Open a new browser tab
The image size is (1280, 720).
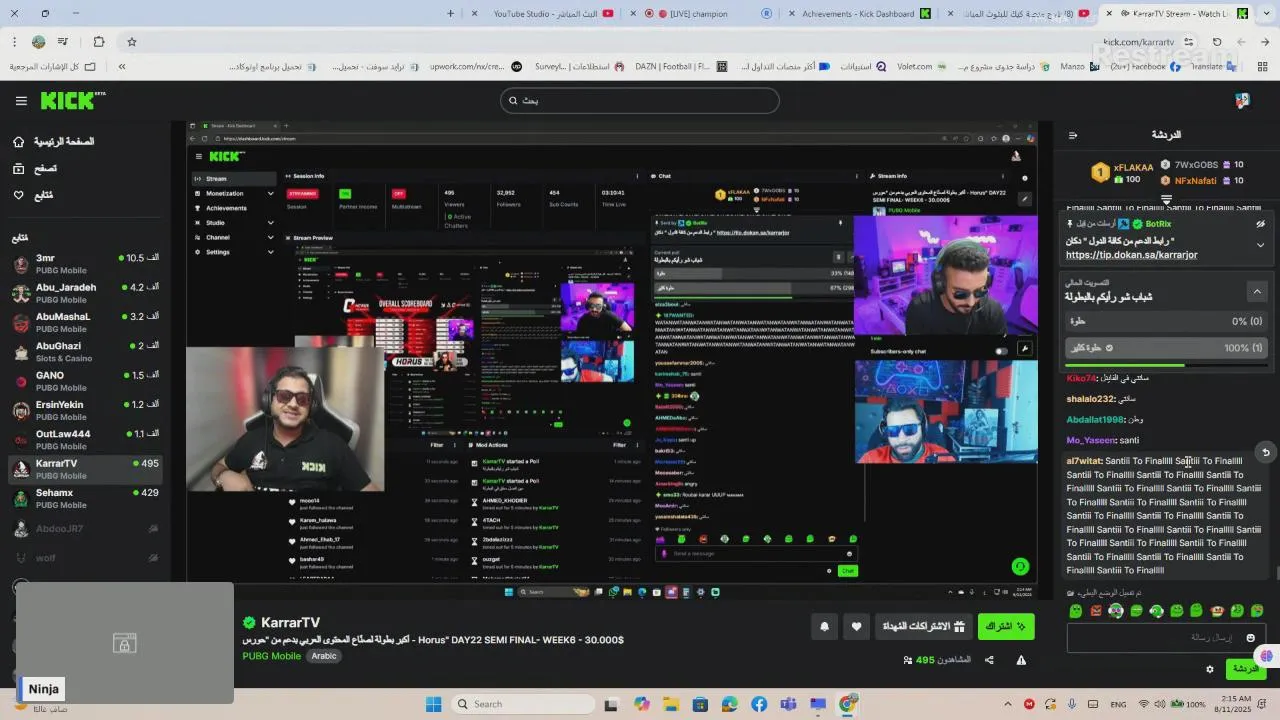[451, 14]
